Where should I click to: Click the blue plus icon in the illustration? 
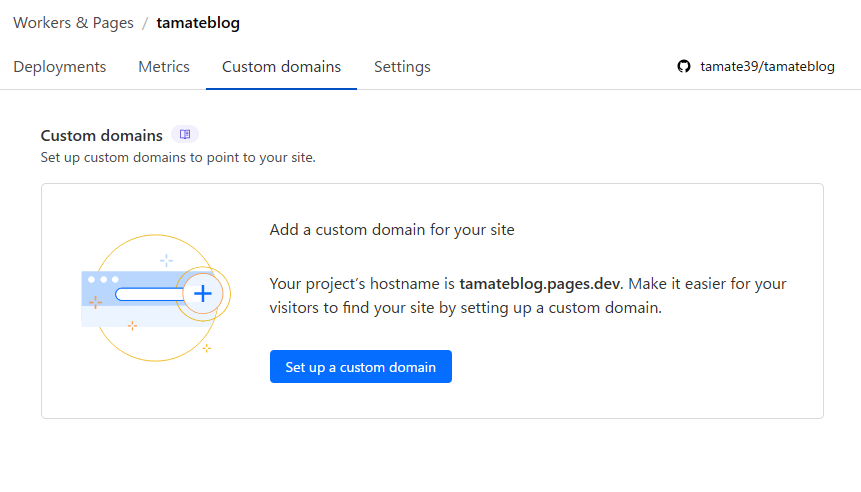pos(203,294)
